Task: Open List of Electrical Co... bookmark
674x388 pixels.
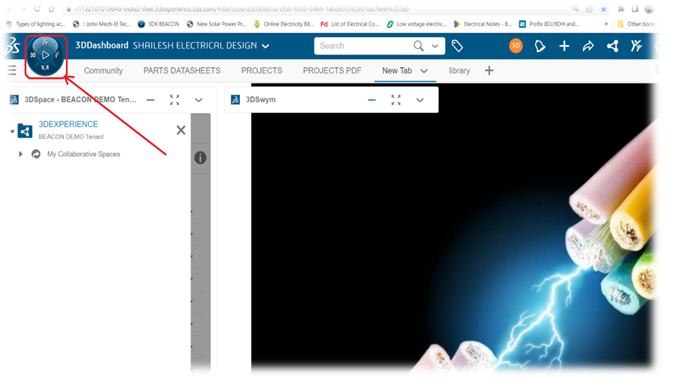Action: 350,24
